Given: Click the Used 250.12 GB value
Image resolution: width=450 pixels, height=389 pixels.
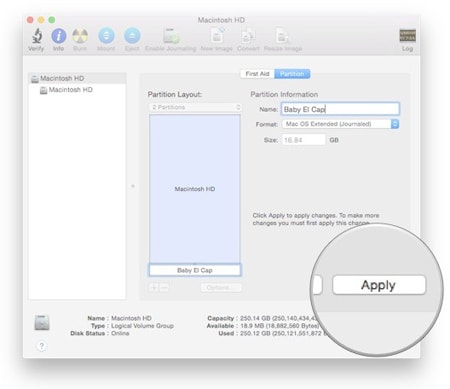Looking at the screenshot, I should [x=283, y=333].
